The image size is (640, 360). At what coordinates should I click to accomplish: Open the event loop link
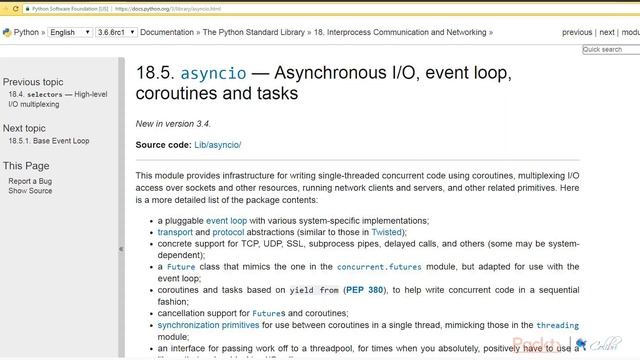pos(227,221)
